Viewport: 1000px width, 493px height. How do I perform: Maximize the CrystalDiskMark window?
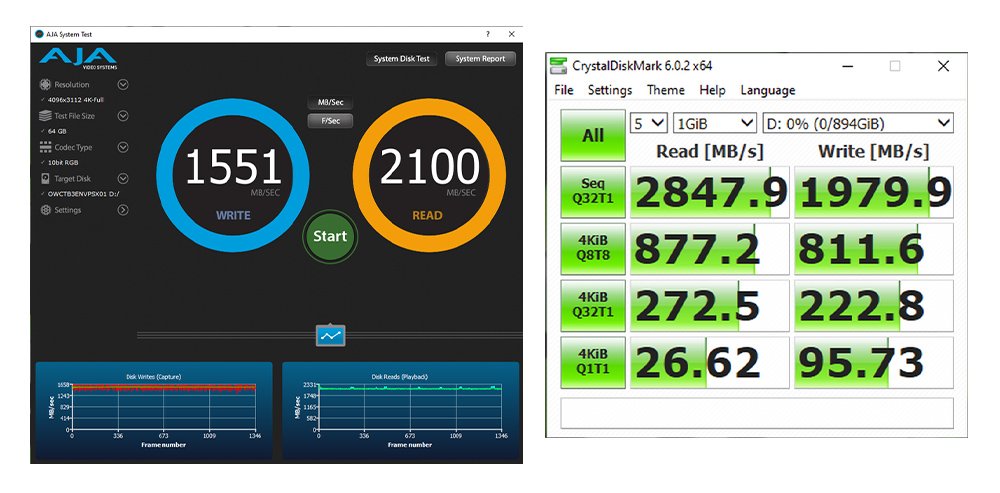pos(895,66)
